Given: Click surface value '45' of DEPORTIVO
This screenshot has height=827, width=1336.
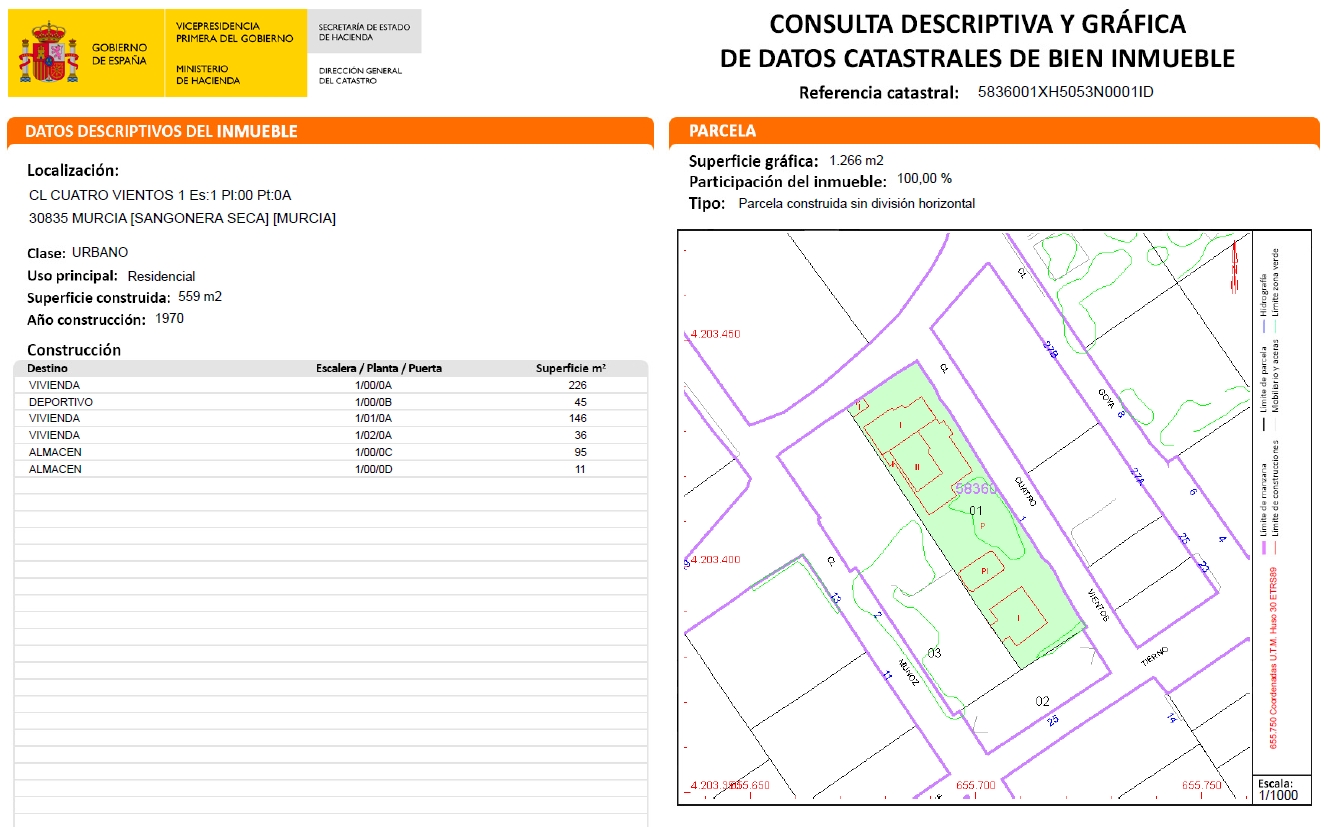Looking at the screenshot, I should pyautogui.click(x=580, y=402).
